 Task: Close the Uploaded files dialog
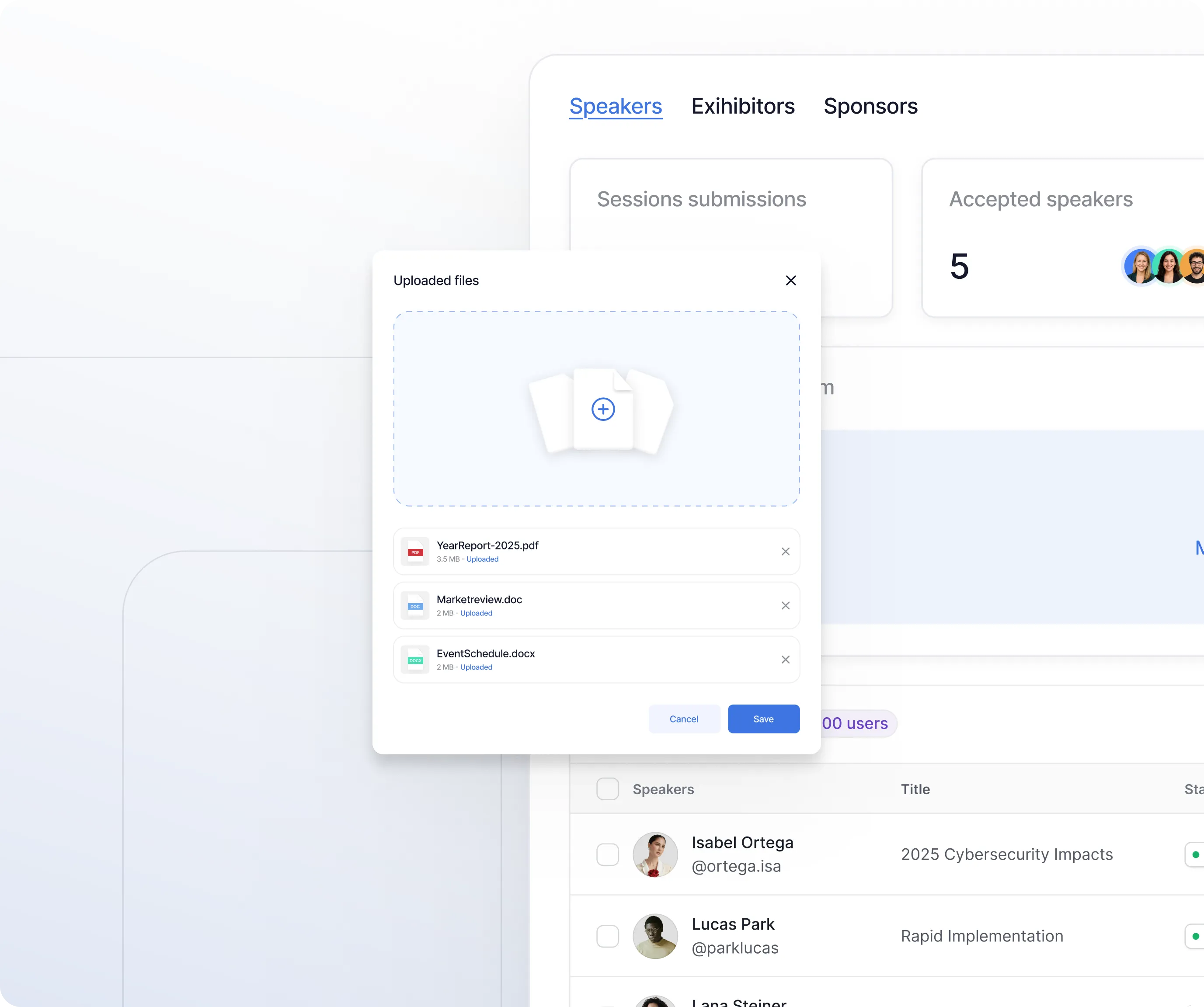[x=790, y=280]
